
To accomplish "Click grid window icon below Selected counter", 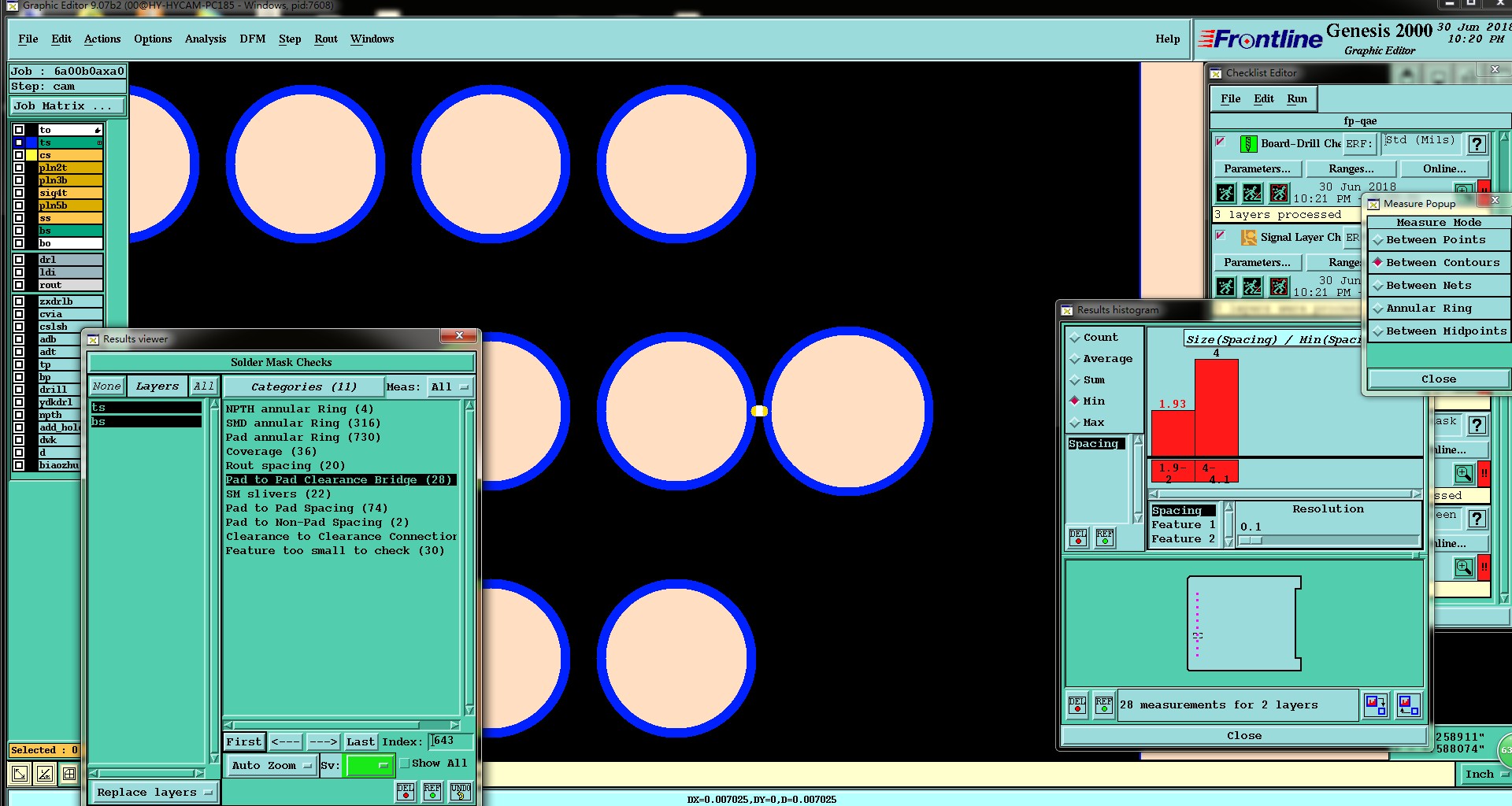I will pos(69,774).
